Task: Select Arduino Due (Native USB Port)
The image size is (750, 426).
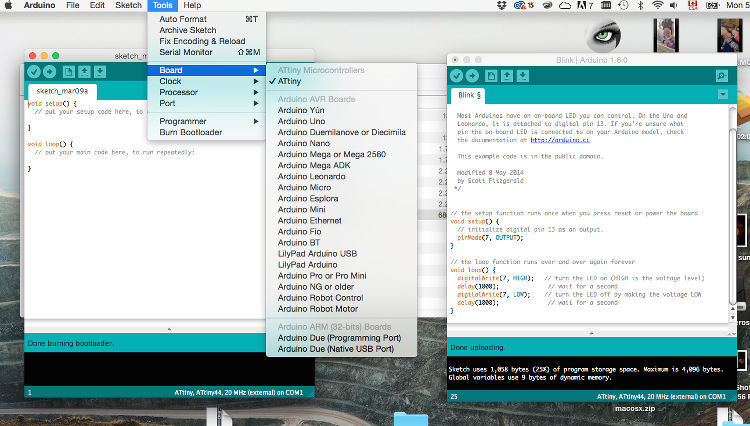Action: coord(342,349)
